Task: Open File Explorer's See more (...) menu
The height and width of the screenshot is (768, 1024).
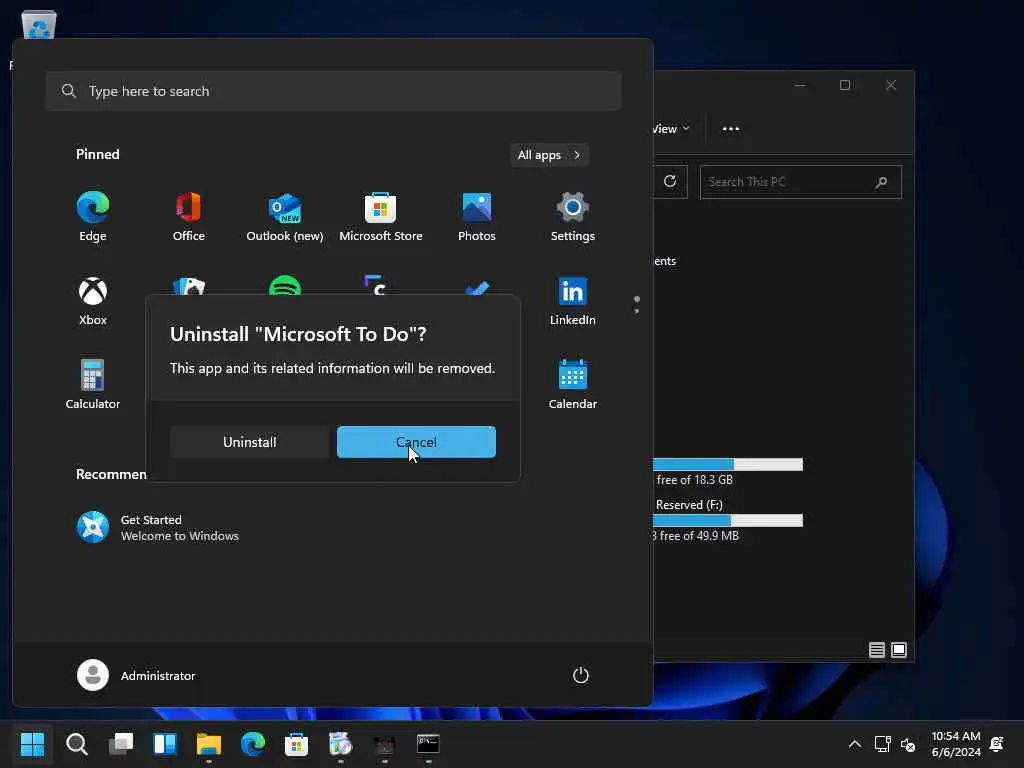Action: tap(731, 129)
